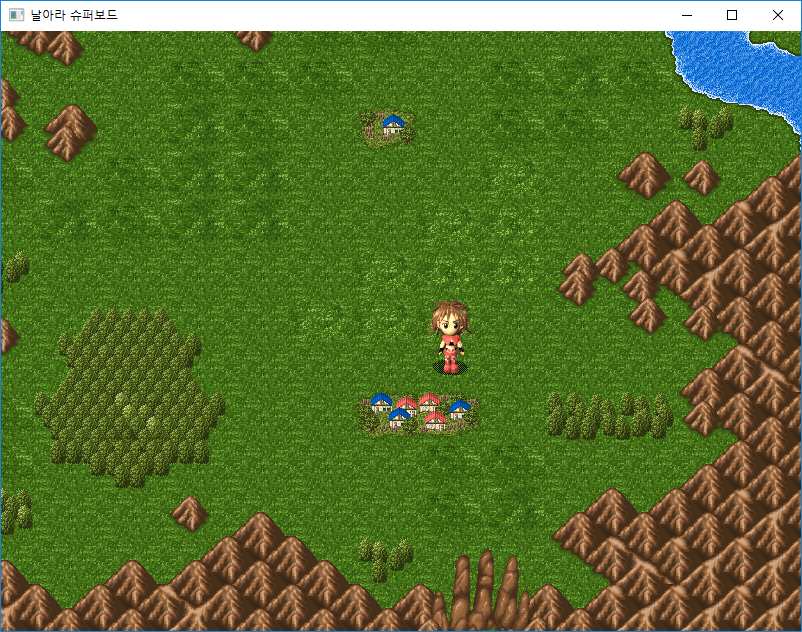
Task: Minimize the 날아라 슈퍼보드 window
Action: pos(687,15)
